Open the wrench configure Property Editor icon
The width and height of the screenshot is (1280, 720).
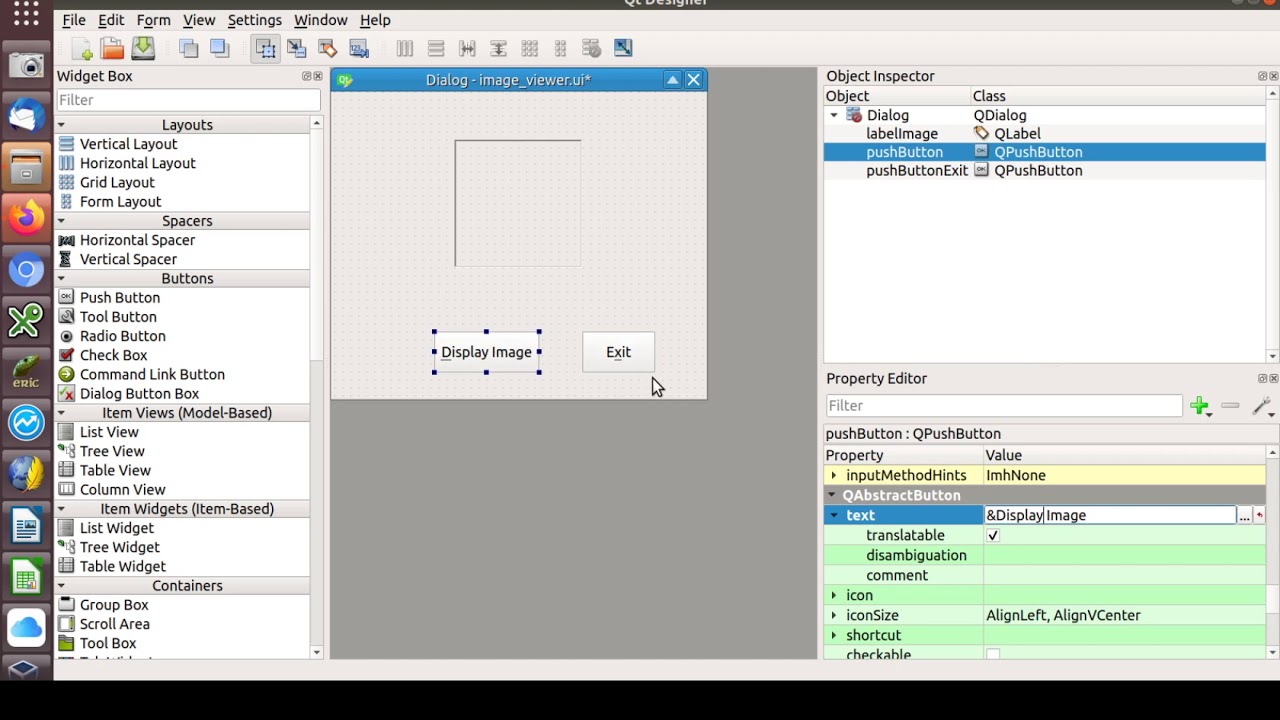1261,406
